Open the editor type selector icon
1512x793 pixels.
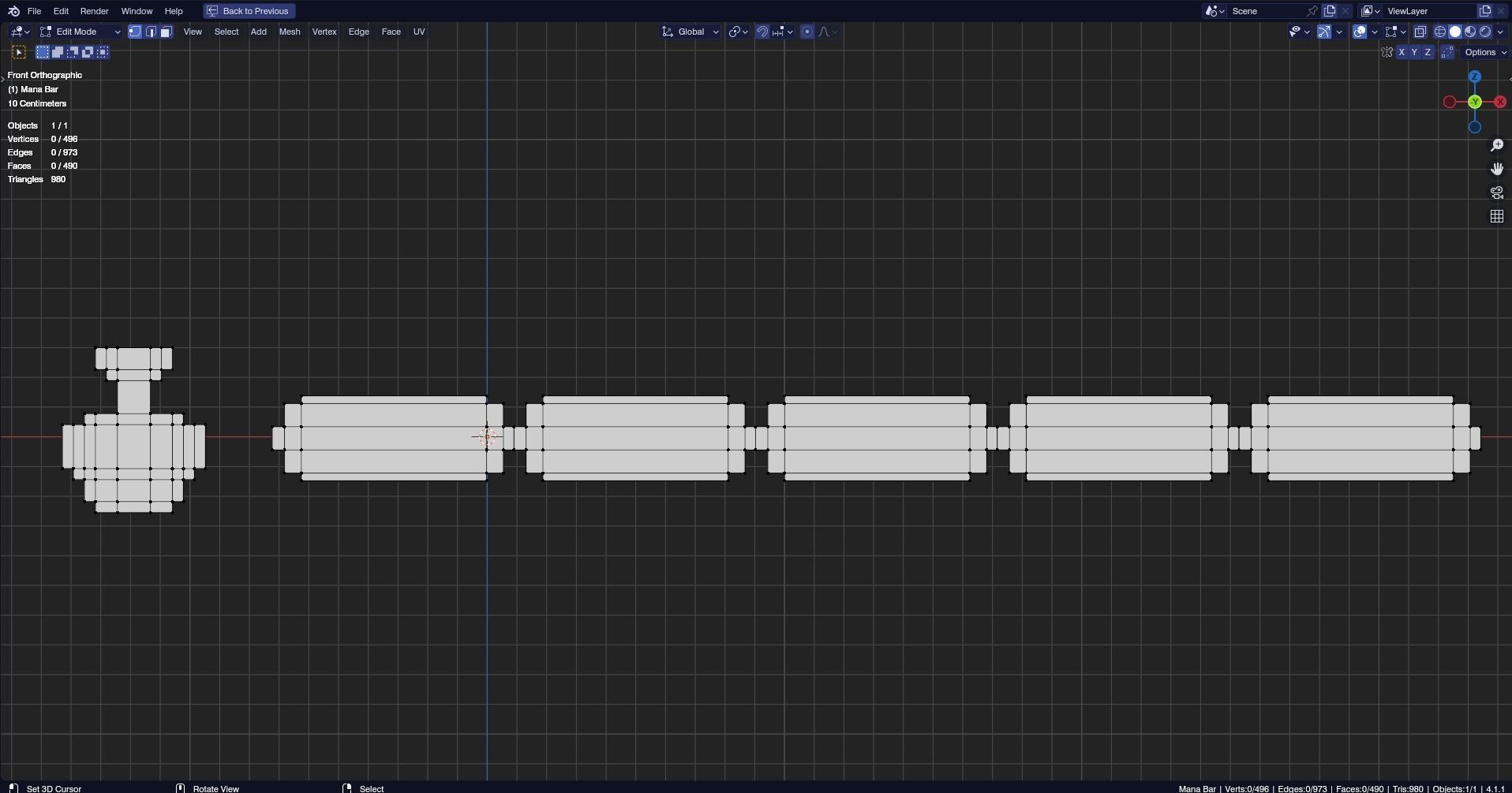(21, 32)
